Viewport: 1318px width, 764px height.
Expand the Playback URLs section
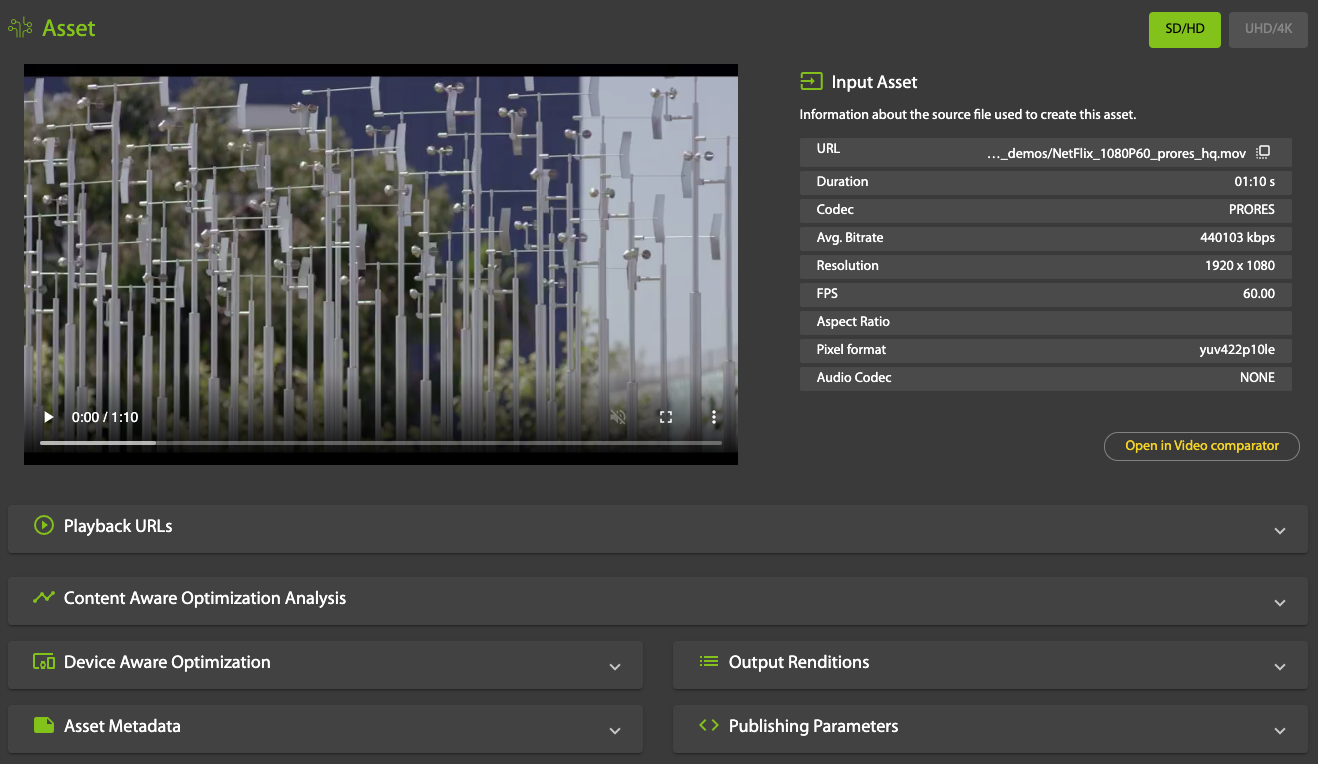click(1279, 530)
